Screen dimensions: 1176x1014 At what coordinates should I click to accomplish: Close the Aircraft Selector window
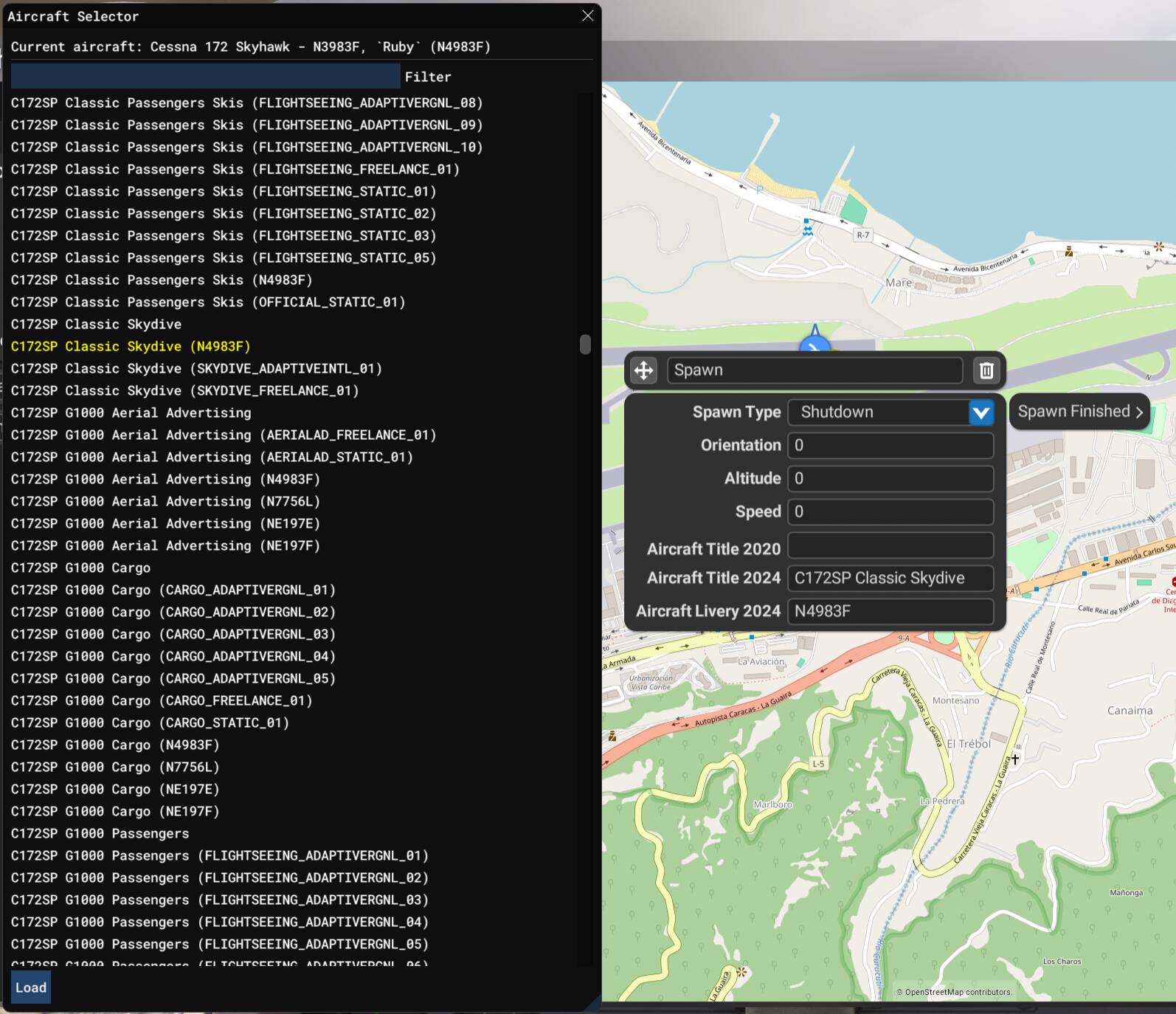coord(587,15)
